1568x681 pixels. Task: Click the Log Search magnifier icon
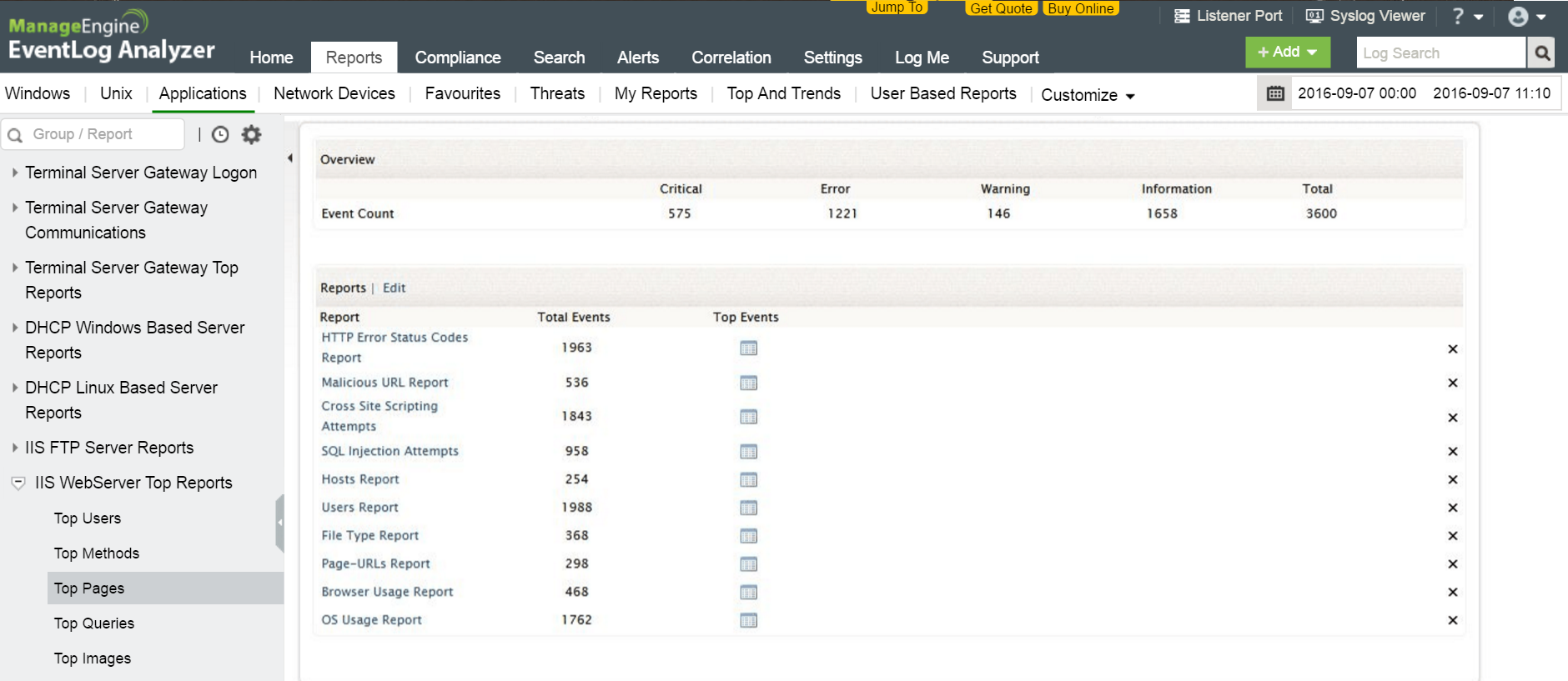click(x=1542, y=53)
